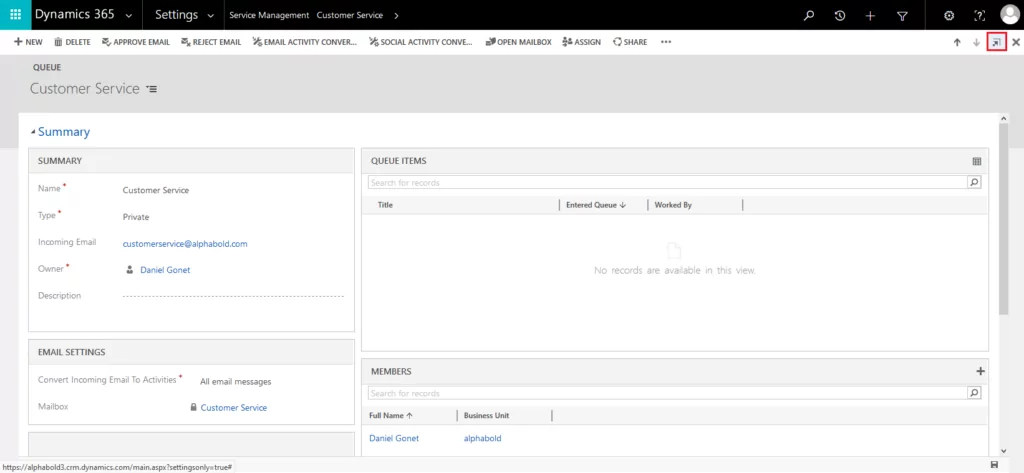Screen dimensions: 1024x473
Task: Click the scrollbar down arrow
Action: 1004,451
